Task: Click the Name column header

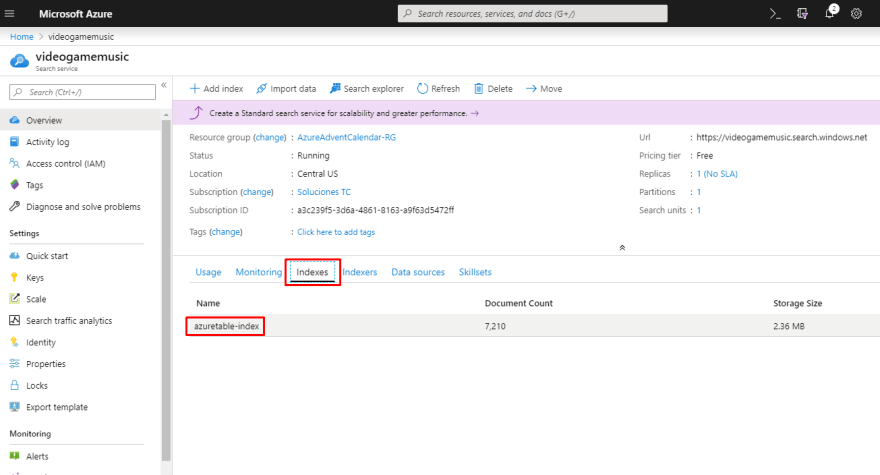Action: 208,303
